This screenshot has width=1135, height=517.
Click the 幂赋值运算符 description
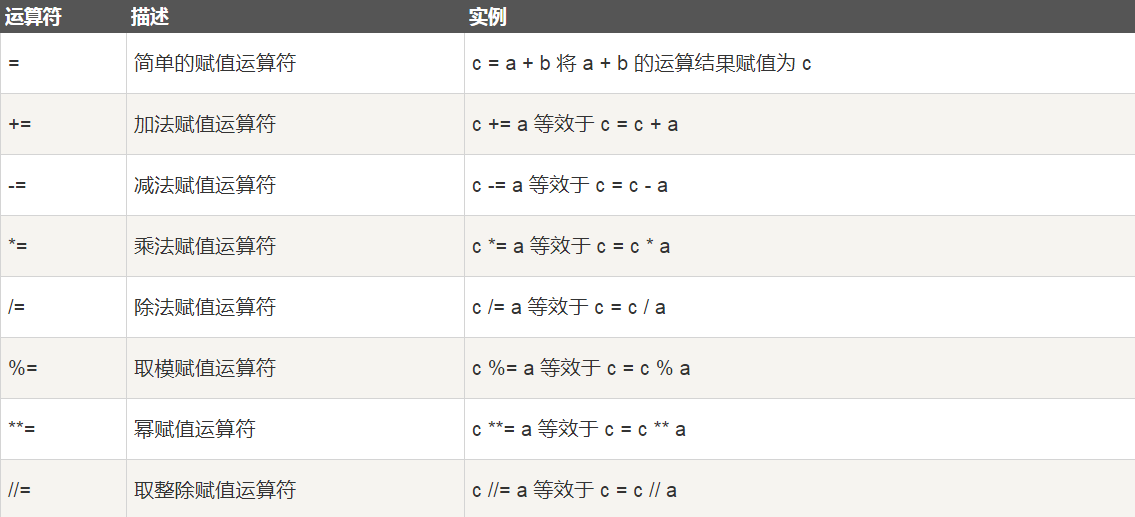click(195, 430)
